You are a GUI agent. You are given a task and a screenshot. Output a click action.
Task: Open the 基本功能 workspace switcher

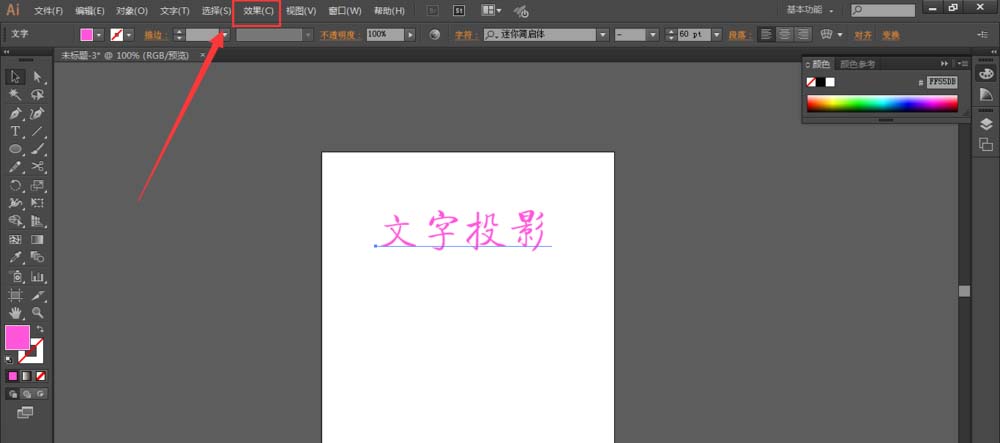click(x=811, y=10)
